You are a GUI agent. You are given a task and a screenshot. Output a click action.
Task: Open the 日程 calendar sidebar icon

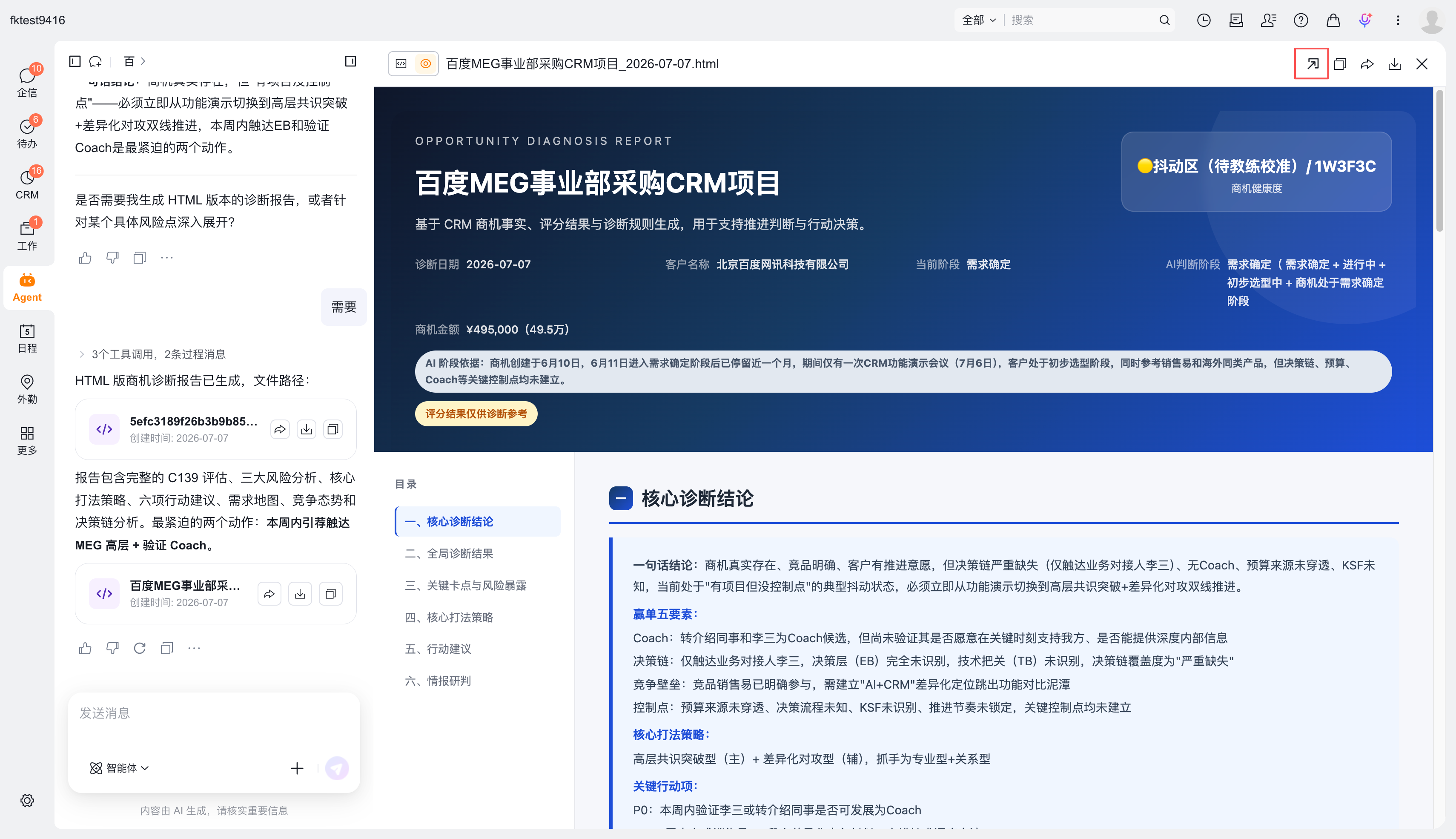(x=27, y=338)
